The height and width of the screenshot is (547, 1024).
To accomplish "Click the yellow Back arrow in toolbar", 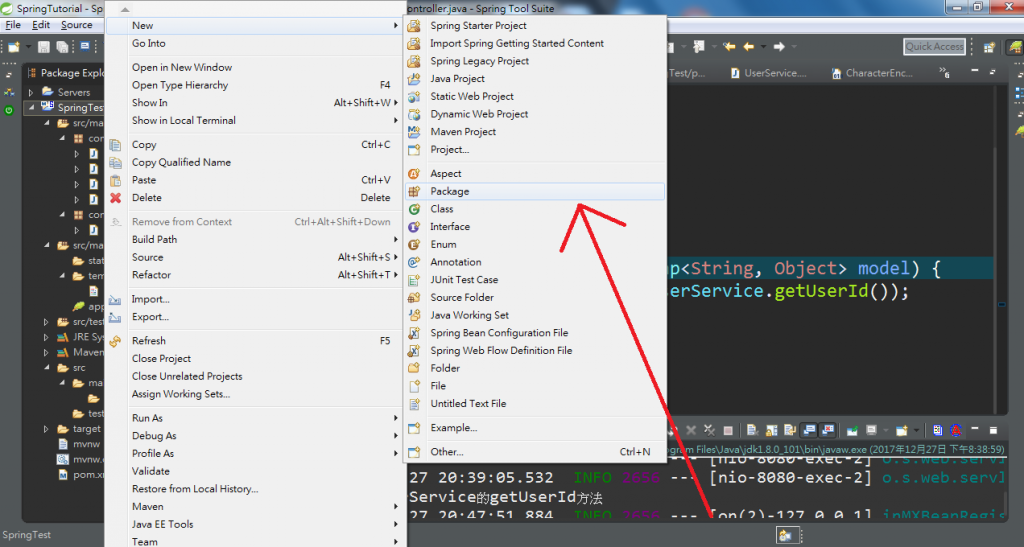I will [x=748, y=46].
